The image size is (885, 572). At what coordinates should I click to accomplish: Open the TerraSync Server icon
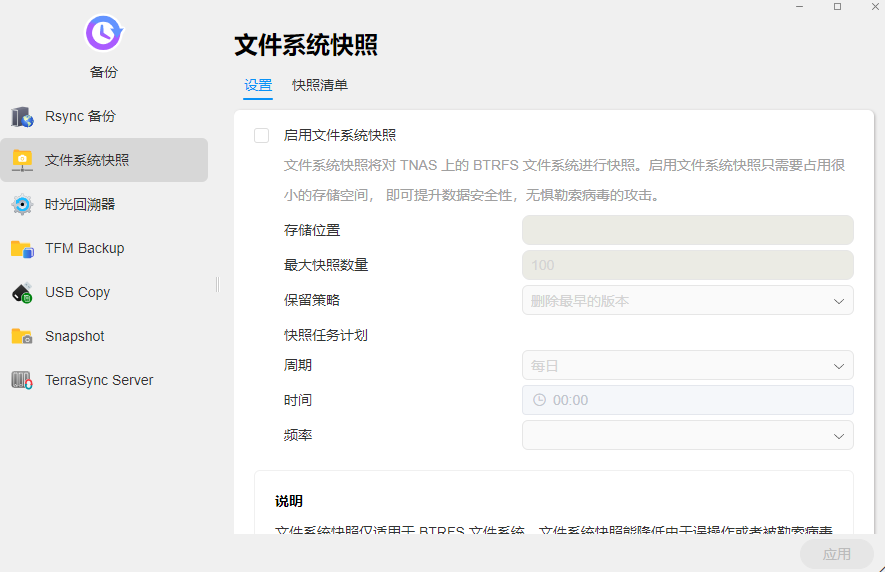coord(23,380)
